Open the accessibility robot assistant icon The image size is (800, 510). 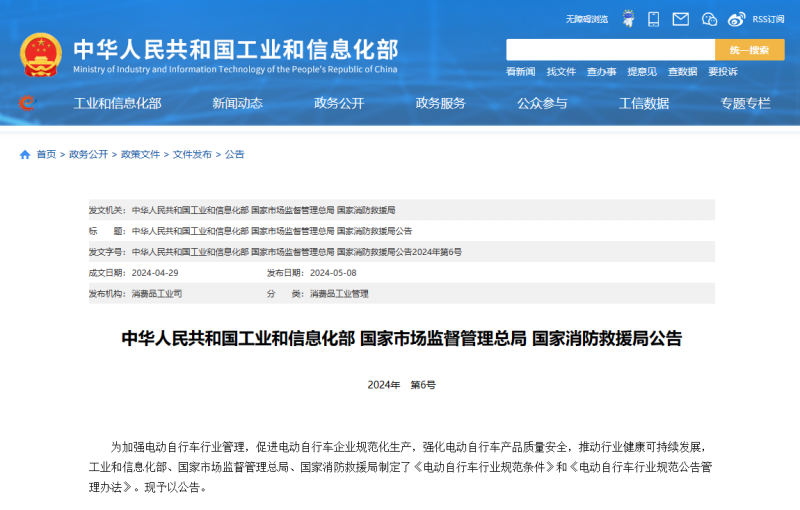click(x=629, y=19)
